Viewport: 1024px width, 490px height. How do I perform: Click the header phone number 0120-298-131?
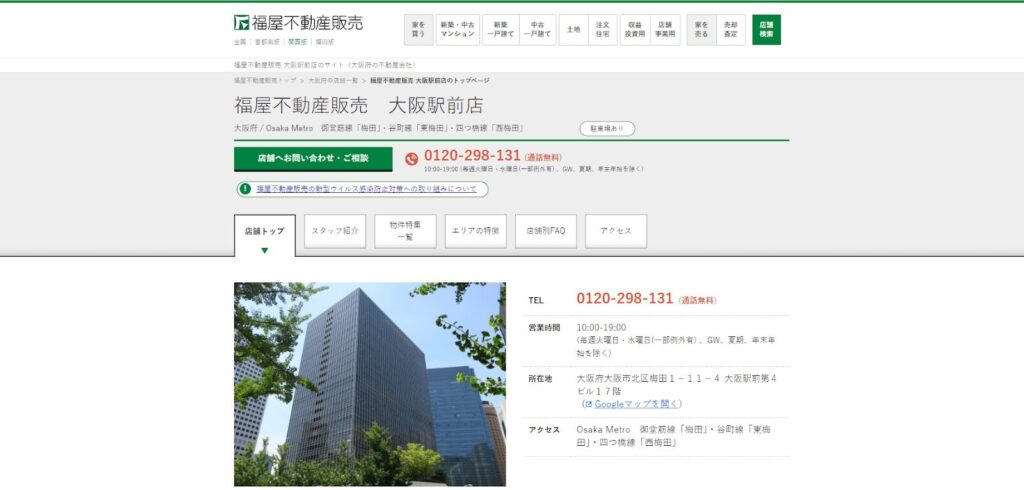pyautogui.click(x=472, y=155)
